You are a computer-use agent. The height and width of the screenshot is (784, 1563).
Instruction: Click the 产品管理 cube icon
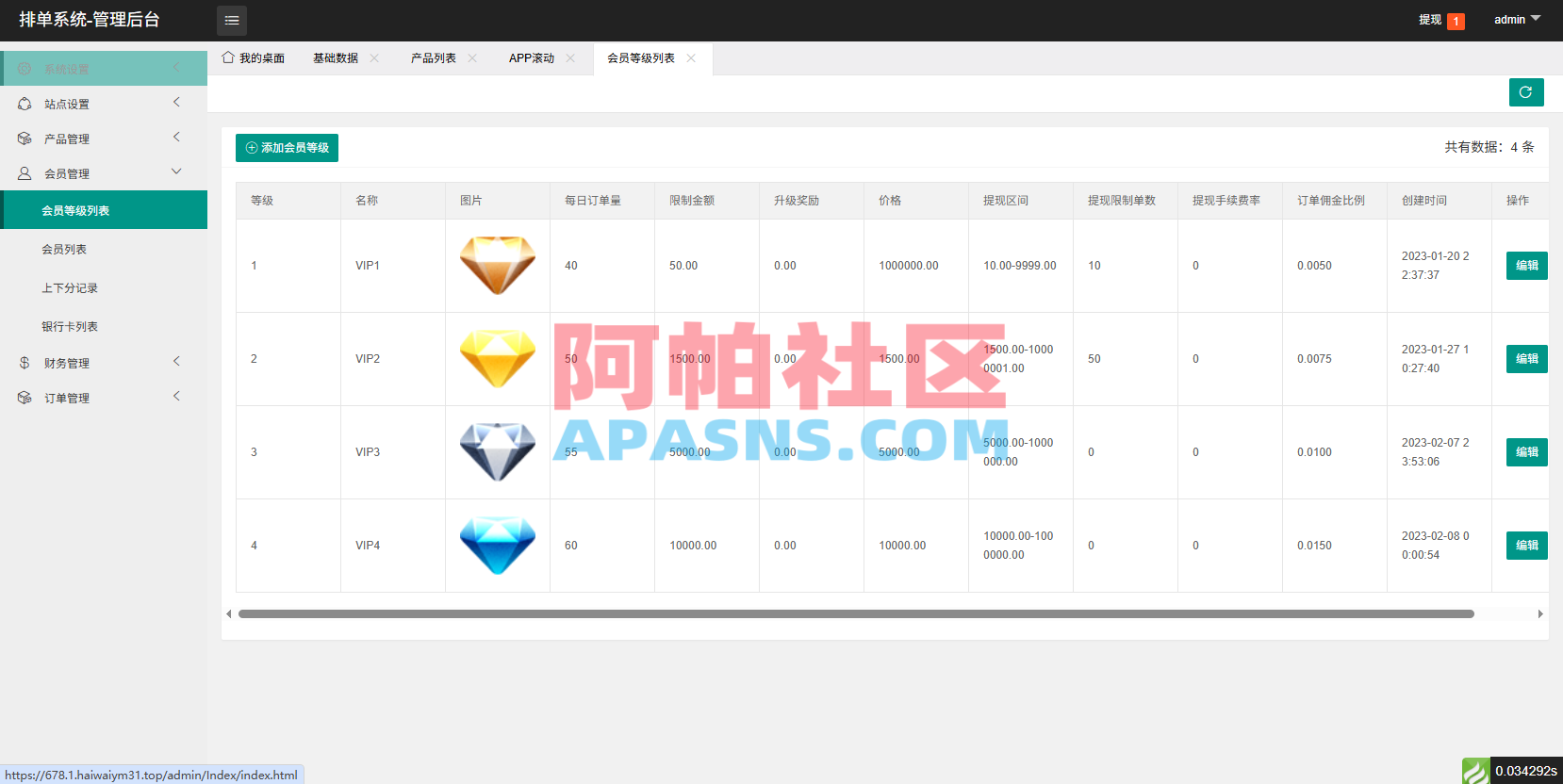[x=25, y=139]
